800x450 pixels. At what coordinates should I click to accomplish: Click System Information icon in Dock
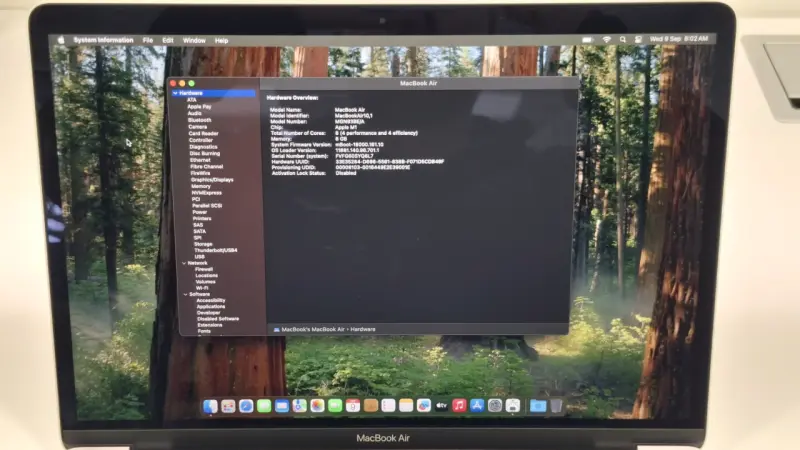[513, 406]
